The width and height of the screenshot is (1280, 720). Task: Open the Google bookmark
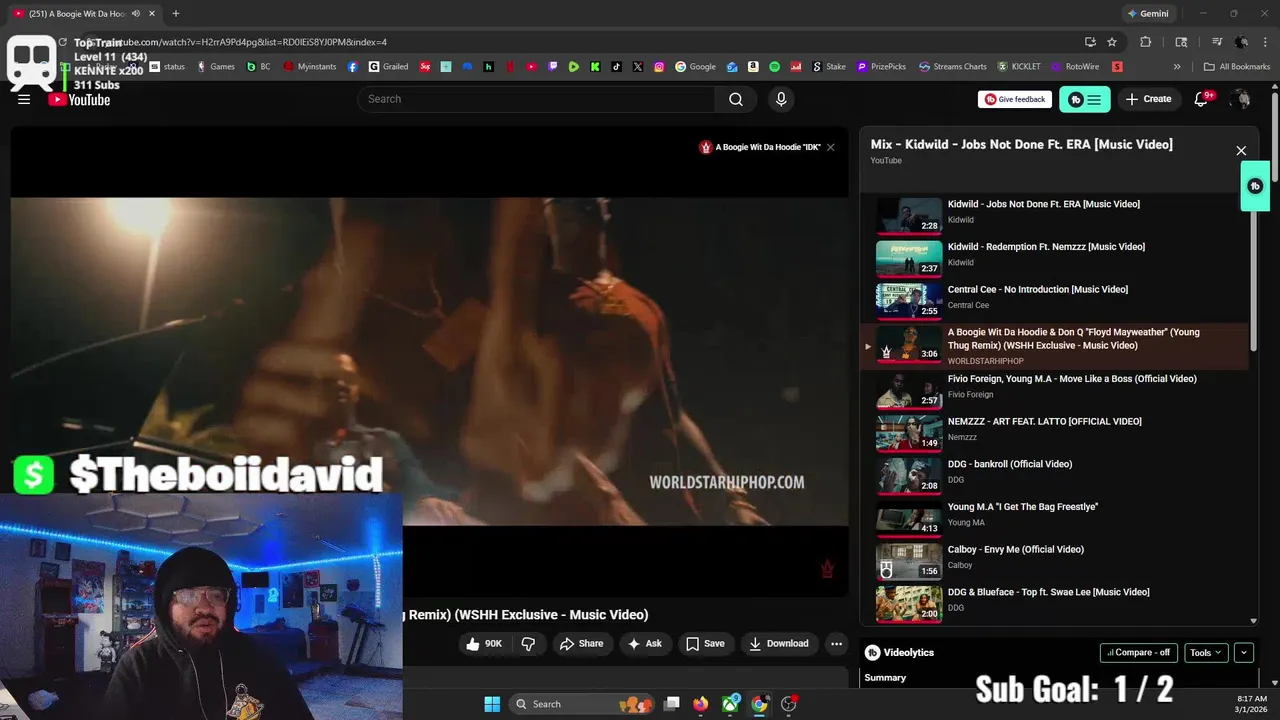point(696,67)
